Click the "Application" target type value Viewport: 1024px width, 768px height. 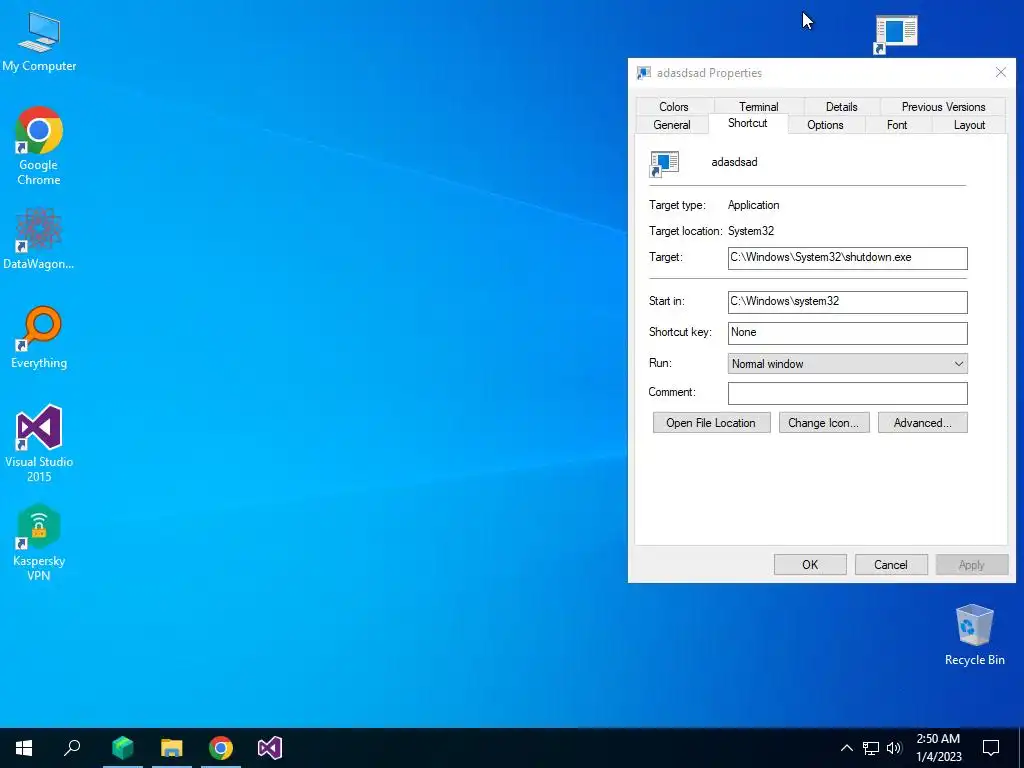(x=754, y=205)
